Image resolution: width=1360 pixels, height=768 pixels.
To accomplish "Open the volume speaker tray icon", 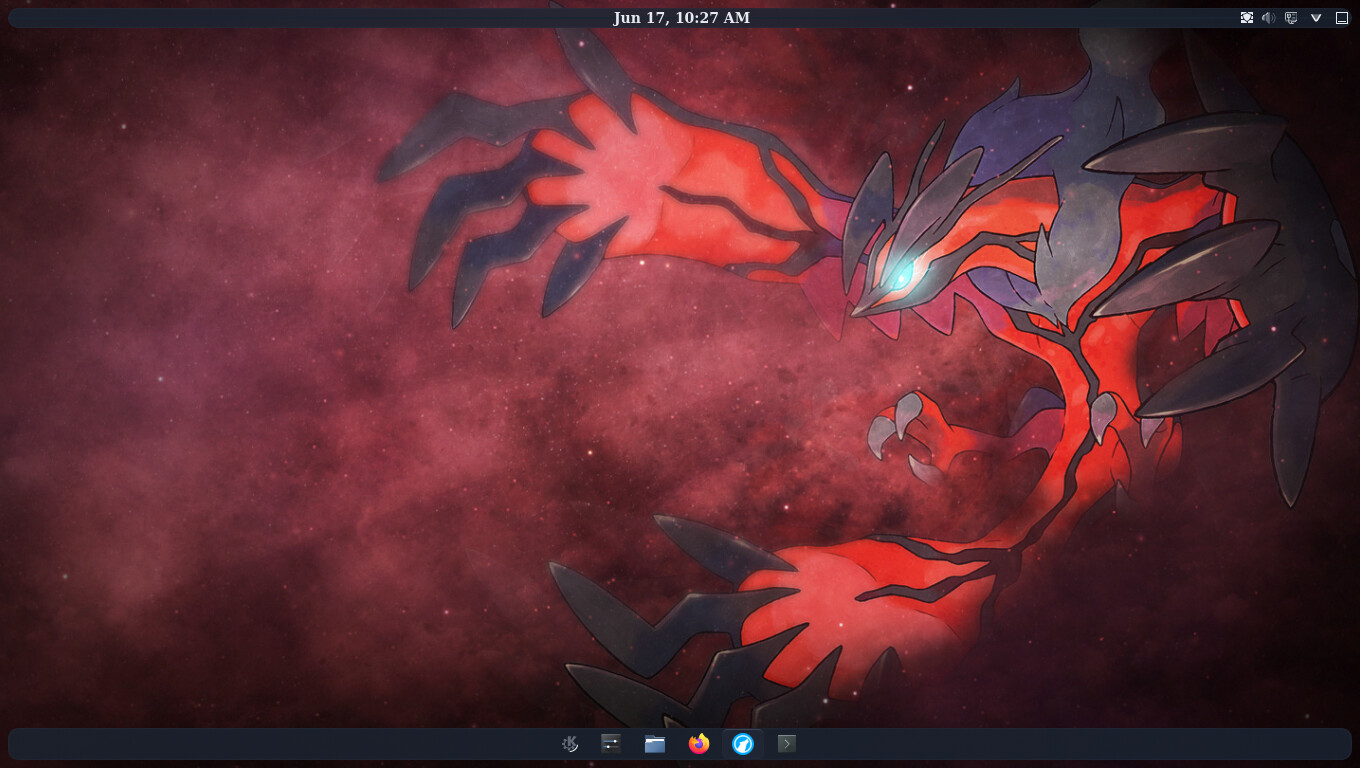I will [x=1269, y=18].
